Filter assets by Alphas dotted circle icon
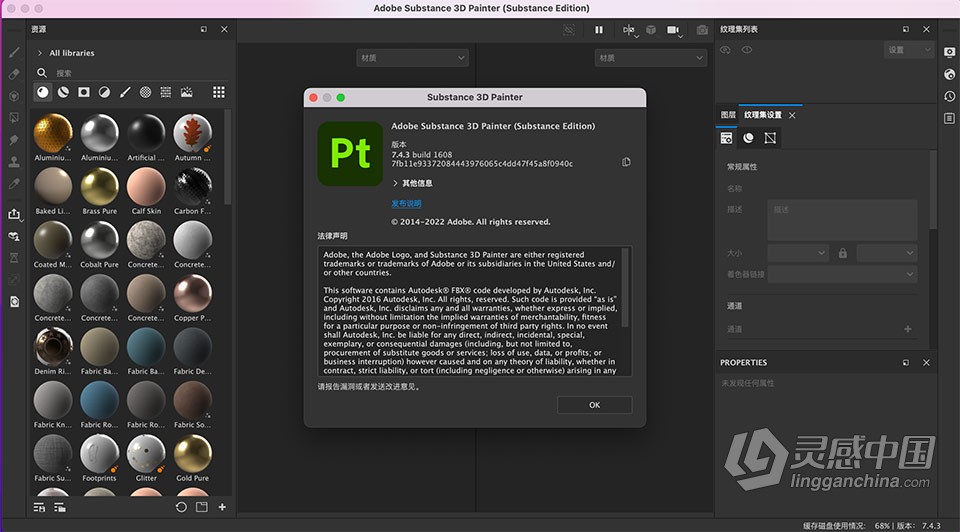The width and height of the screenshot is (960, 532). point(145,92)
